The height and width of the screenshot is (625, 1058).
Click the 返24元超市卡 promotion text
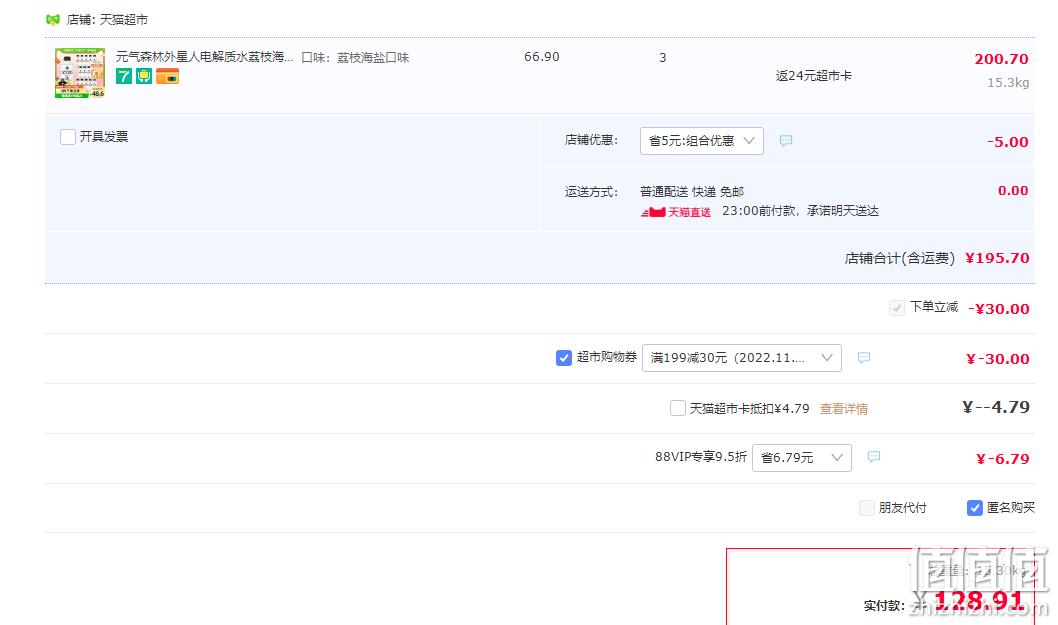(813, 76)
